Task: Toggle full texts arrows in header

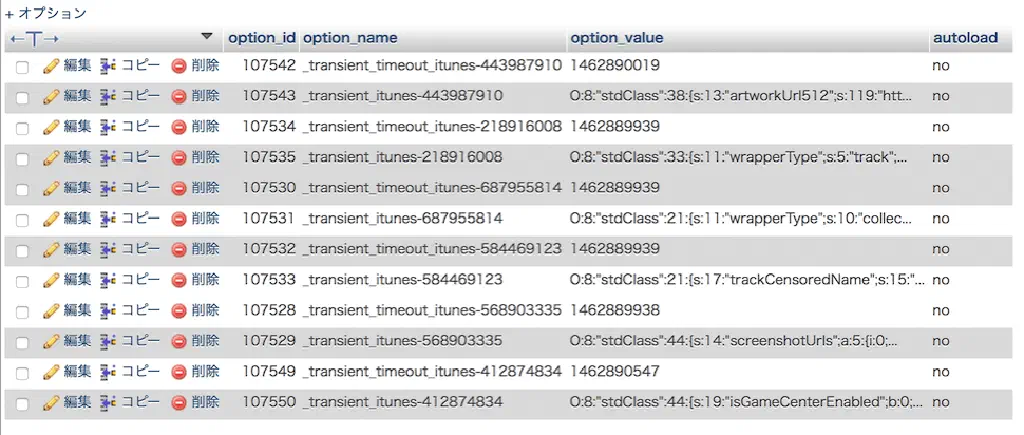Action: click(34, 38)
